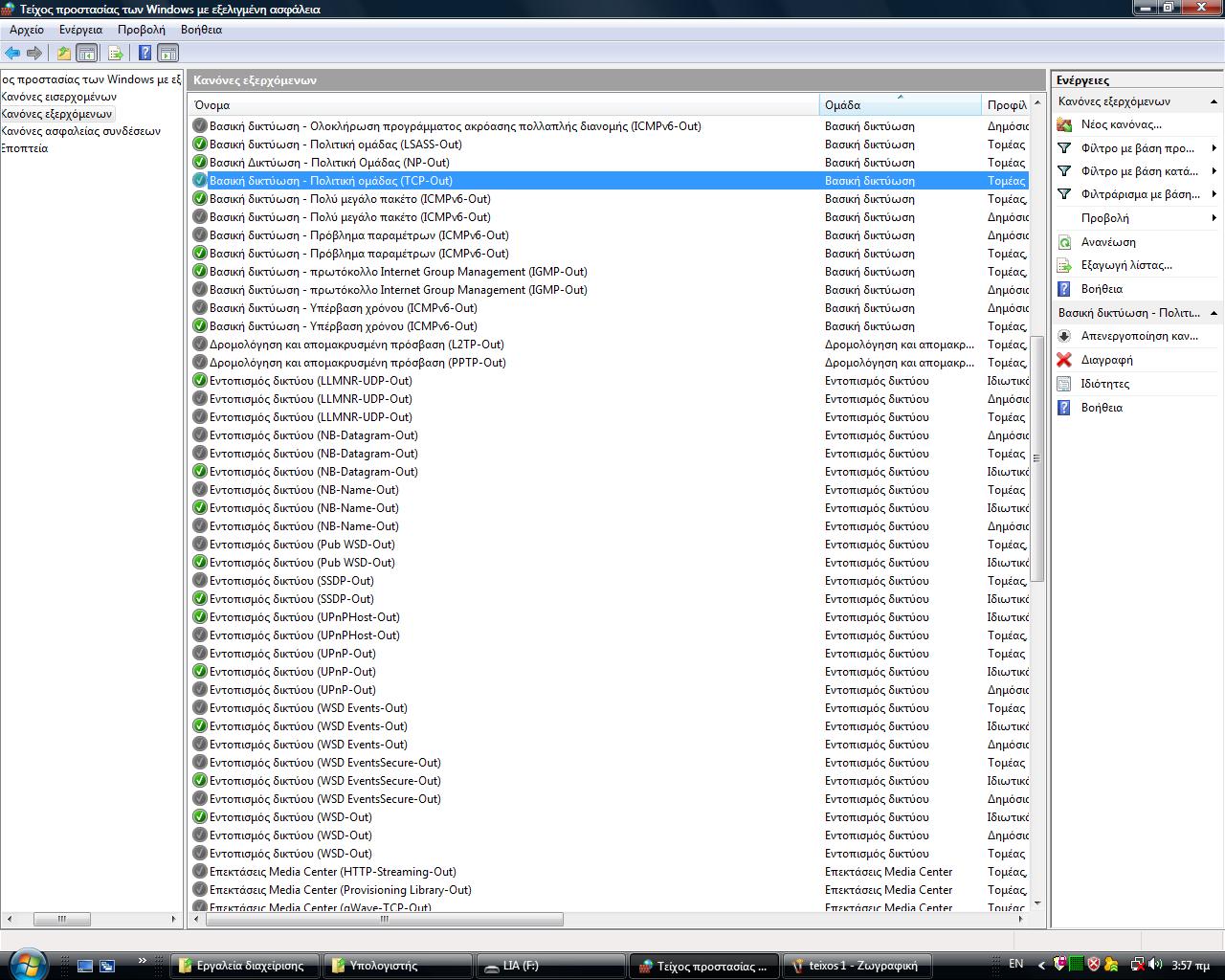This screenshot has height=980, width=1225.
Task: Select the root Τείχος προστασίας tree node
Action: (x=92, y=79)
